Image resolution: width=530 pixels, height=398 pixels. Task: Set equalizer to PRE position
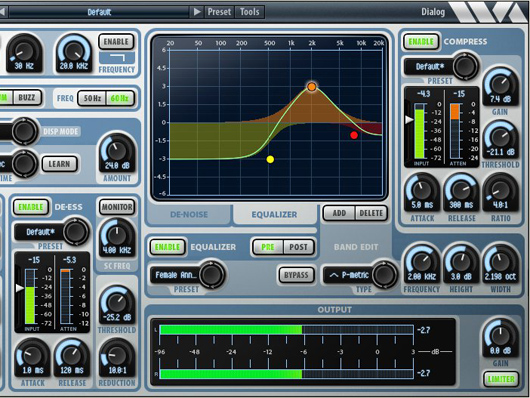point(268,247)
